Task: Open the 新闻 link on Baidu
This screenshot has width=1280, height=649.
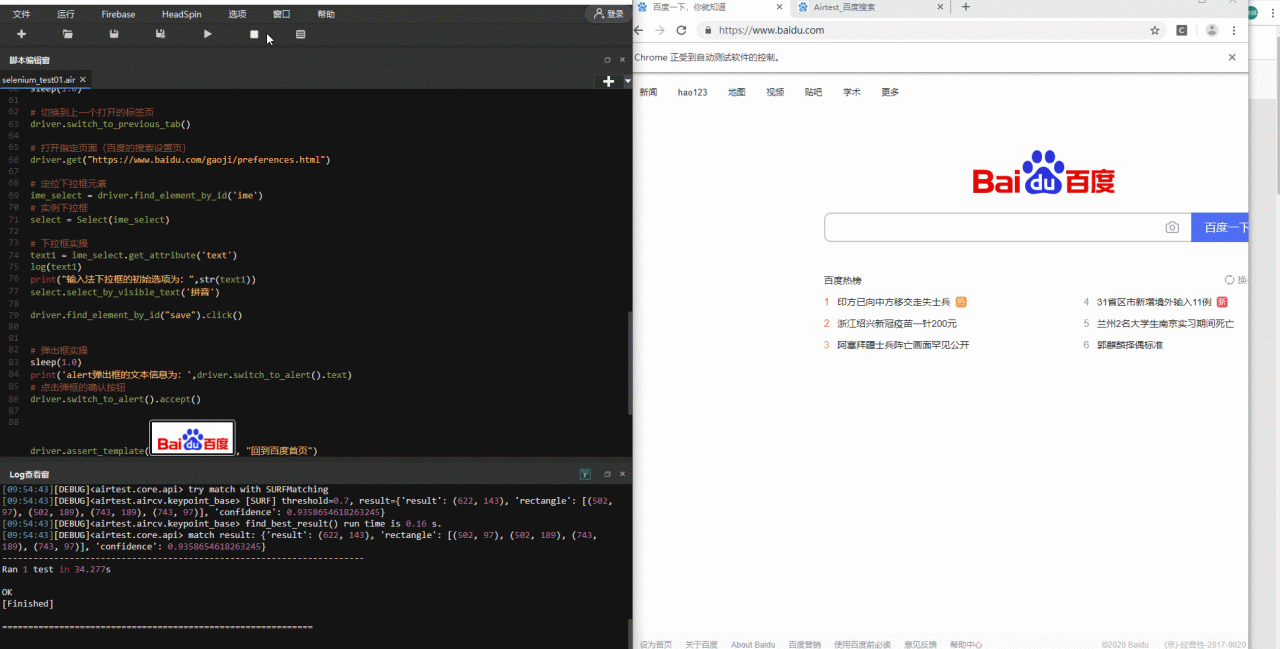Action: (x=648, y=92)
